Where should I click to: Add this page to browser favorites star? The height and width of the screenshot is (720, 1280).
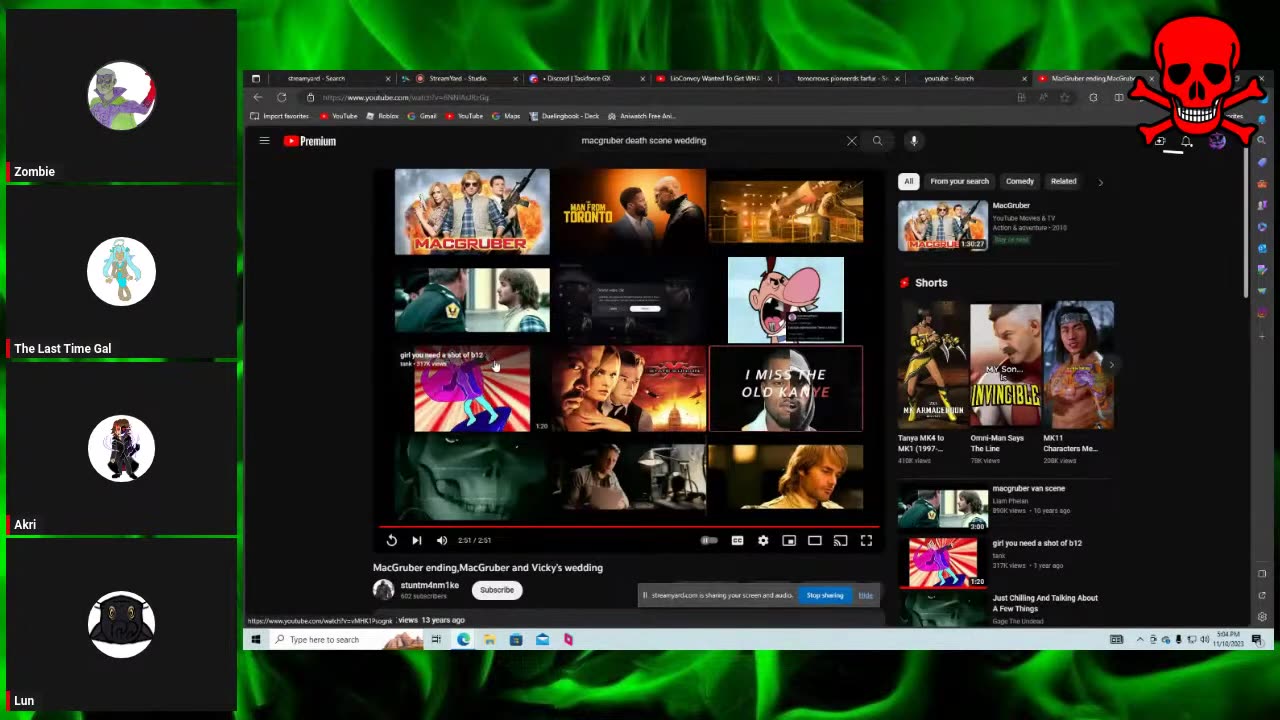click(x=1065, y=97)
